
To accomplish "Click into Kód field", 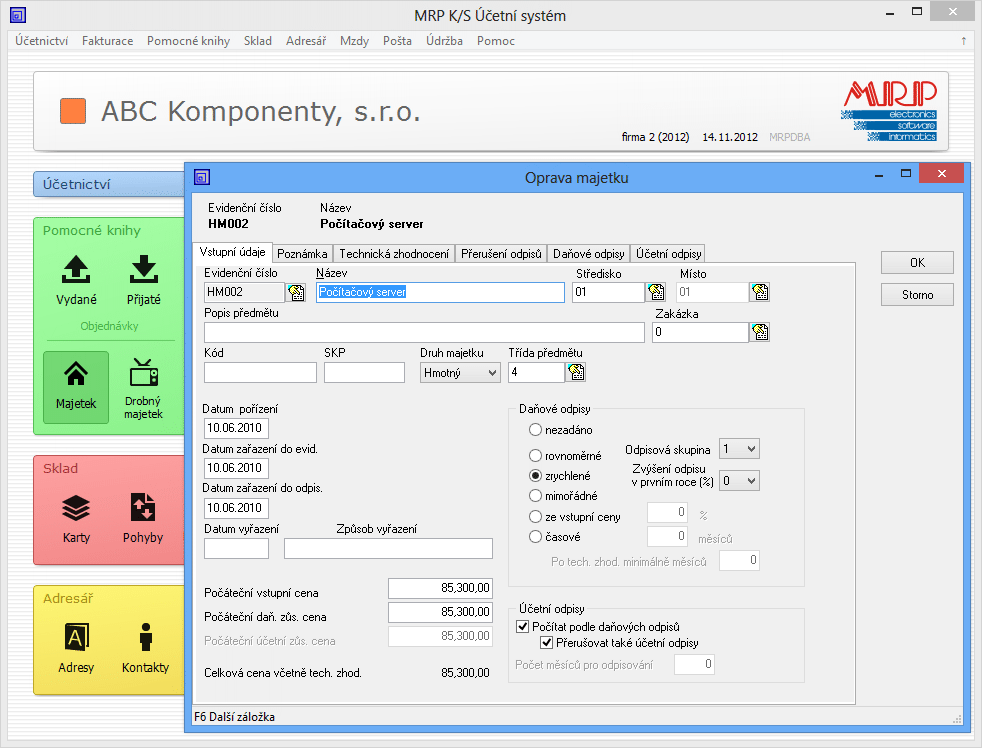I will point(260,372).
